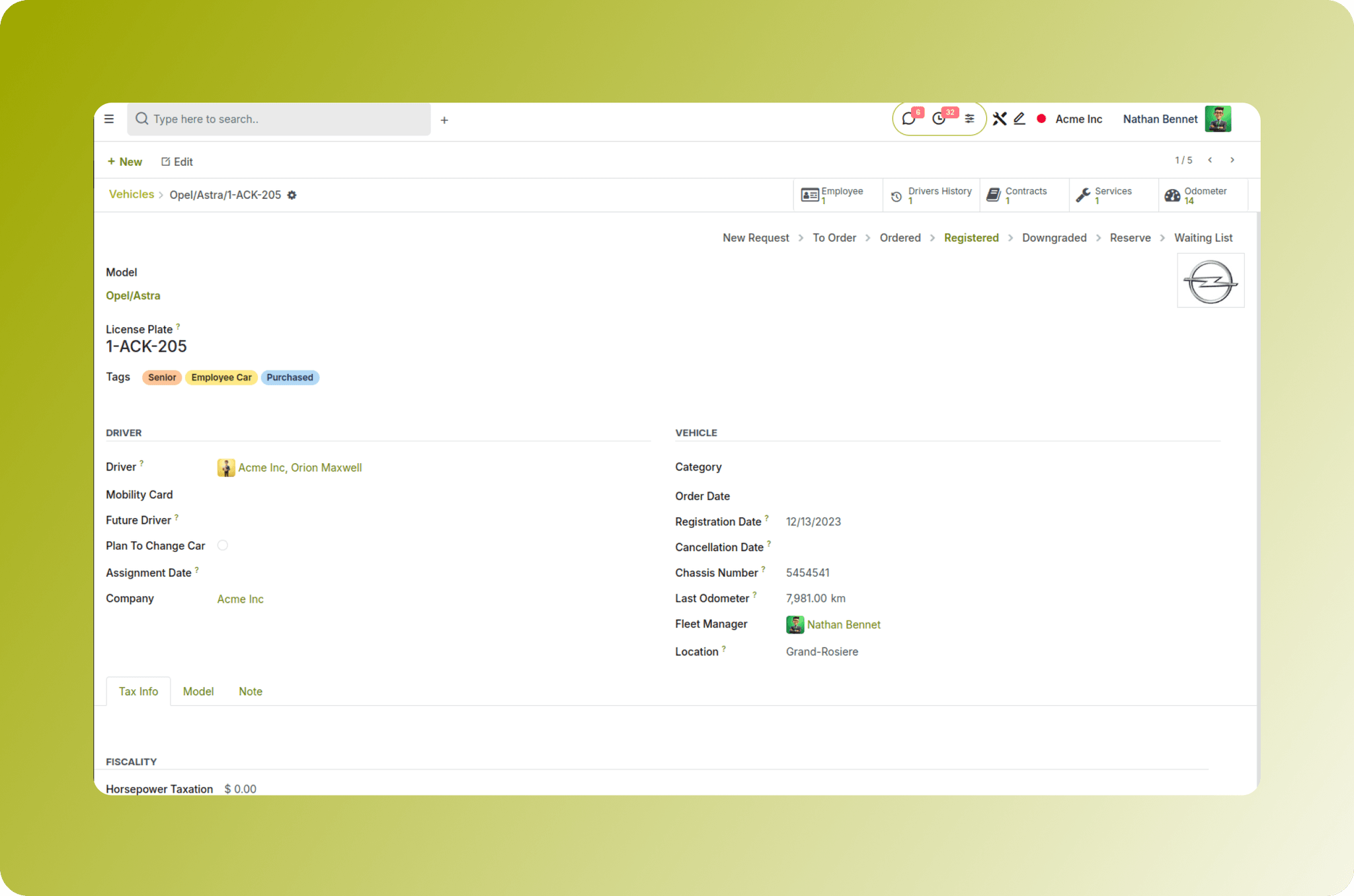This screenshot has height=896, width=1354.
Task: Click the search input field
Action: pyautogui.click(x=279, y=119)
